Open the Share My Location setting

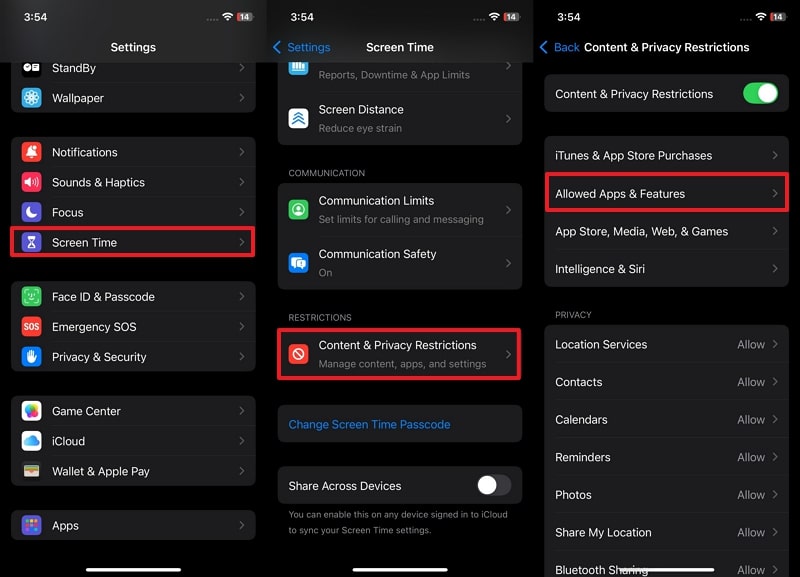pos(666,532)
